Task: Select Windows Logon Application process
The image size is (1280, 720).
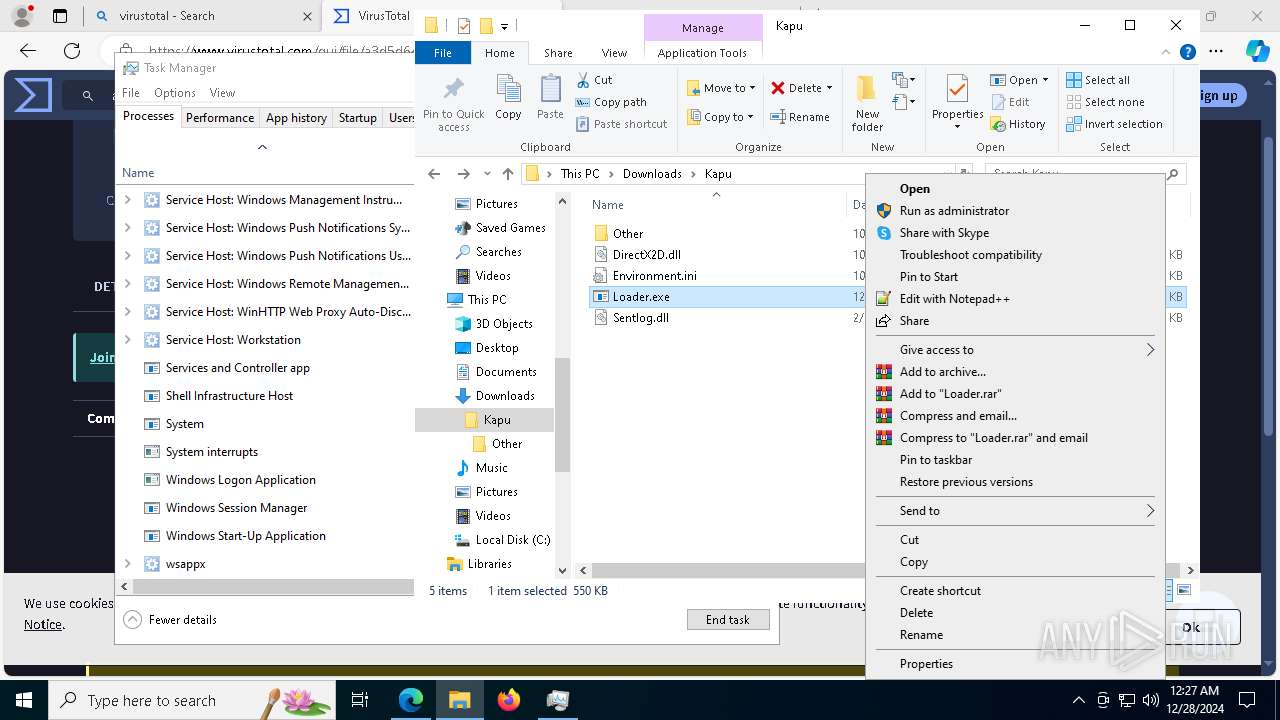Action: (x=240, y=480)
